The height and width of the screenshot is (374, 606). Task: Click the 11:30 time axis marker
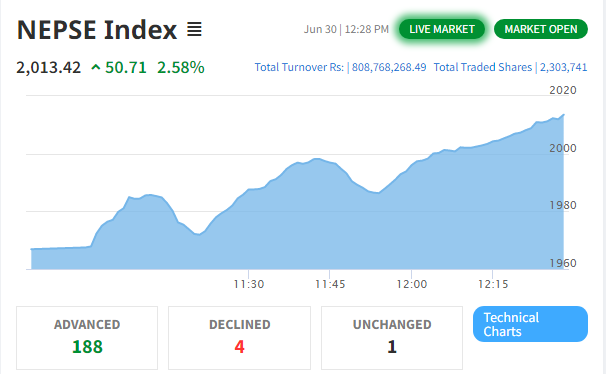coord(249,284)
